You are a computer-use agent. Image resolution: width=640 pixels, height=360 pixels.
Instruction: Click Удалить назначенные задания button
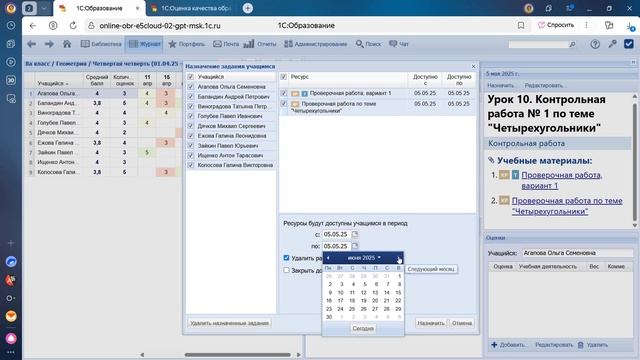(229, 323)
